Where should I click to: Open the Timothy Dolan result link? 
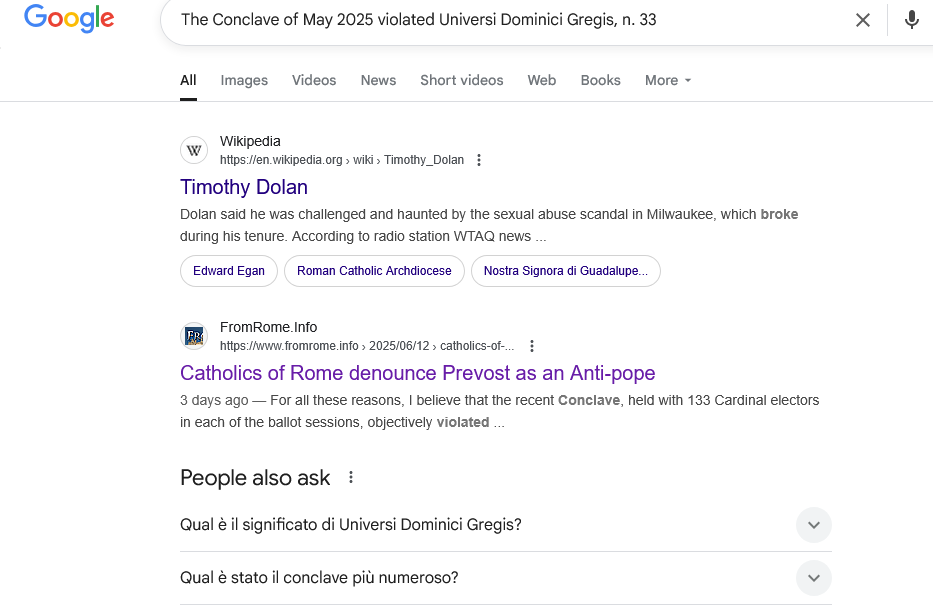click(x=244, y=187)
